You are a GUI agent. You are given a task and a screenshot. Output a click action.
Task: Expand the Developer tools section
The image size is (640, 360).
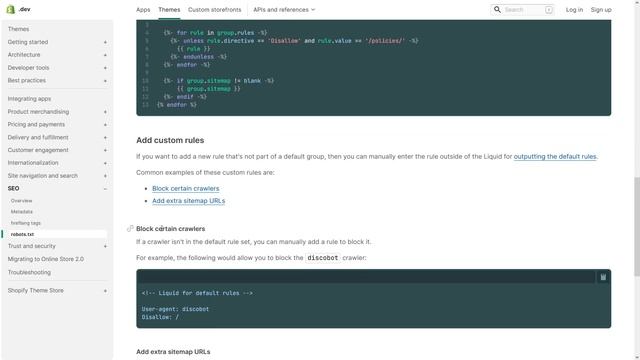tap(105, 68)
